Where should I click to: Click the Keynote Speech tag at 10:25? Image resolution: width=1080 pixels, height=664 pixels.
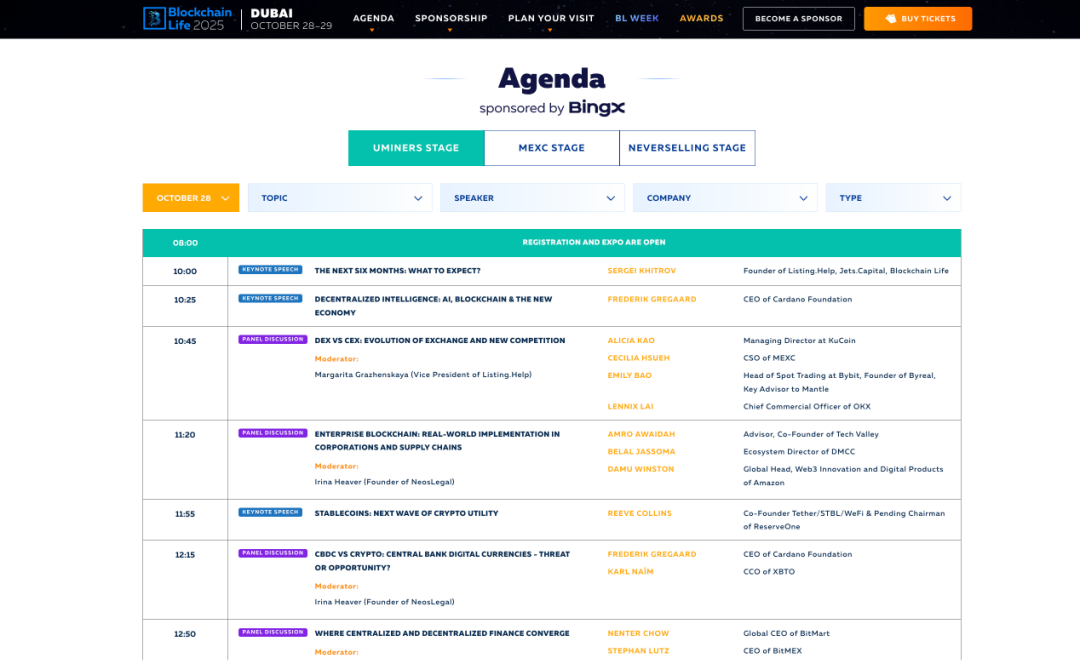click(x=270, y=298)
